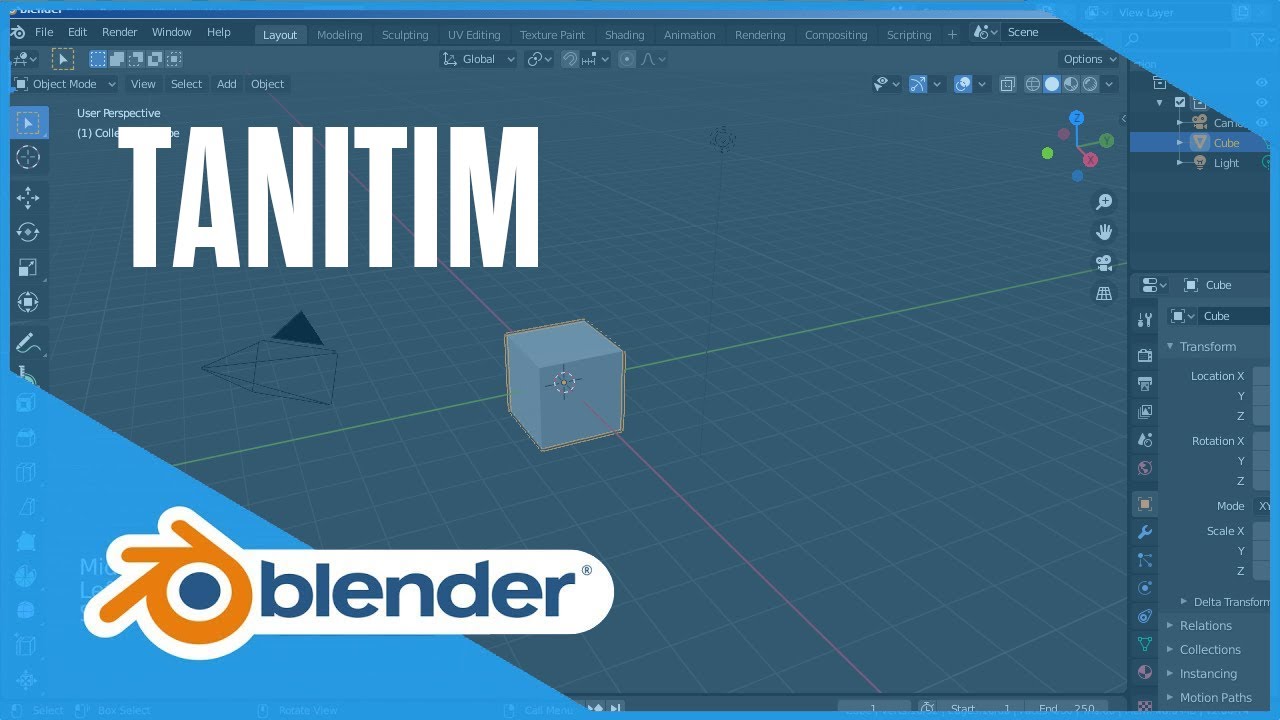Switch perspective/orthographic with grid icon
This screenshot has width=1280, height=720.
coord(1104,294)
